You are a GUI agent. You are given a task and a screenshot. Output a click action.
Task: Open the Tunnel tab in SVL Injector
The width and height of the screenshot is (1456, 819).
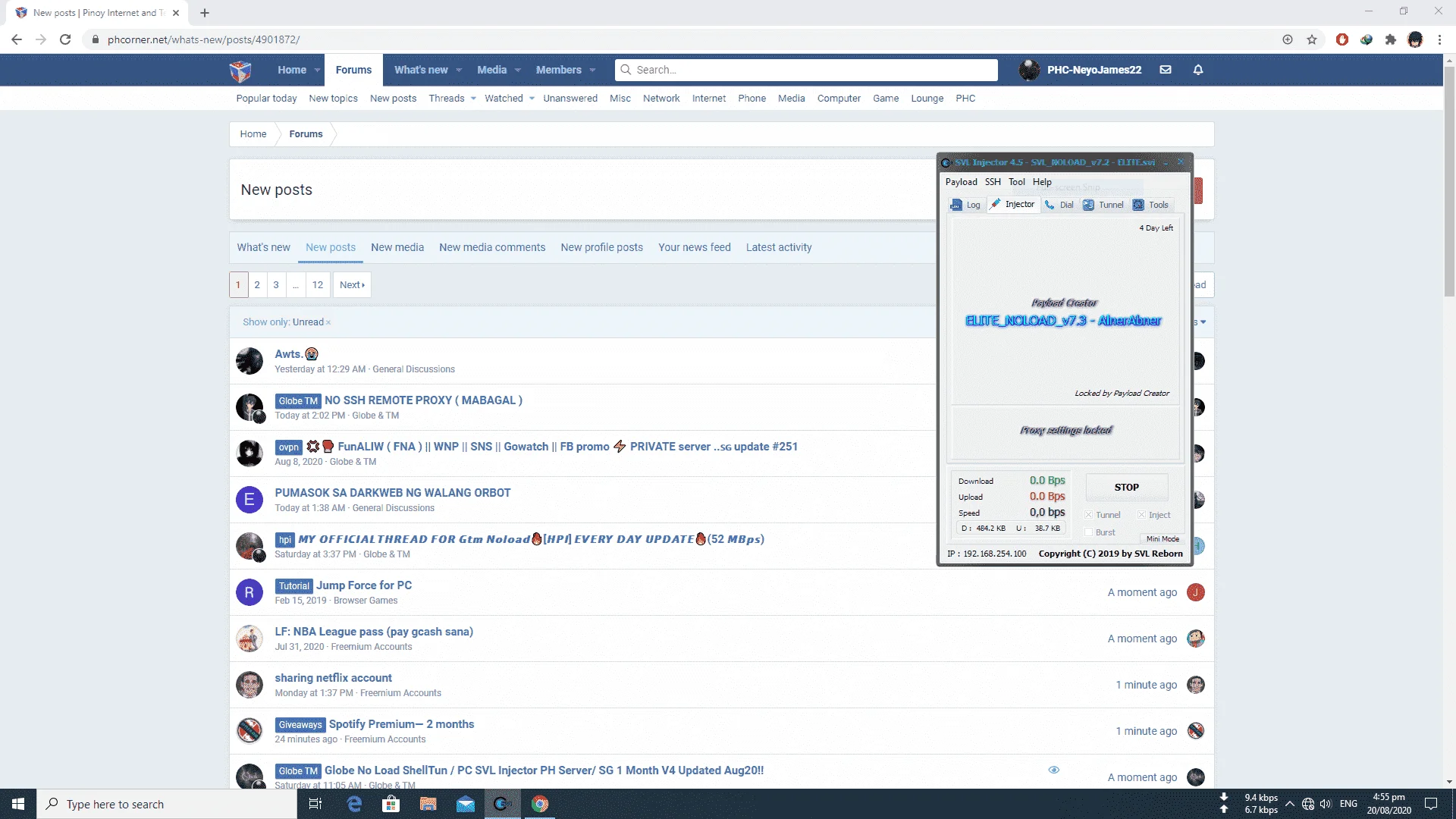(1103, 205)
